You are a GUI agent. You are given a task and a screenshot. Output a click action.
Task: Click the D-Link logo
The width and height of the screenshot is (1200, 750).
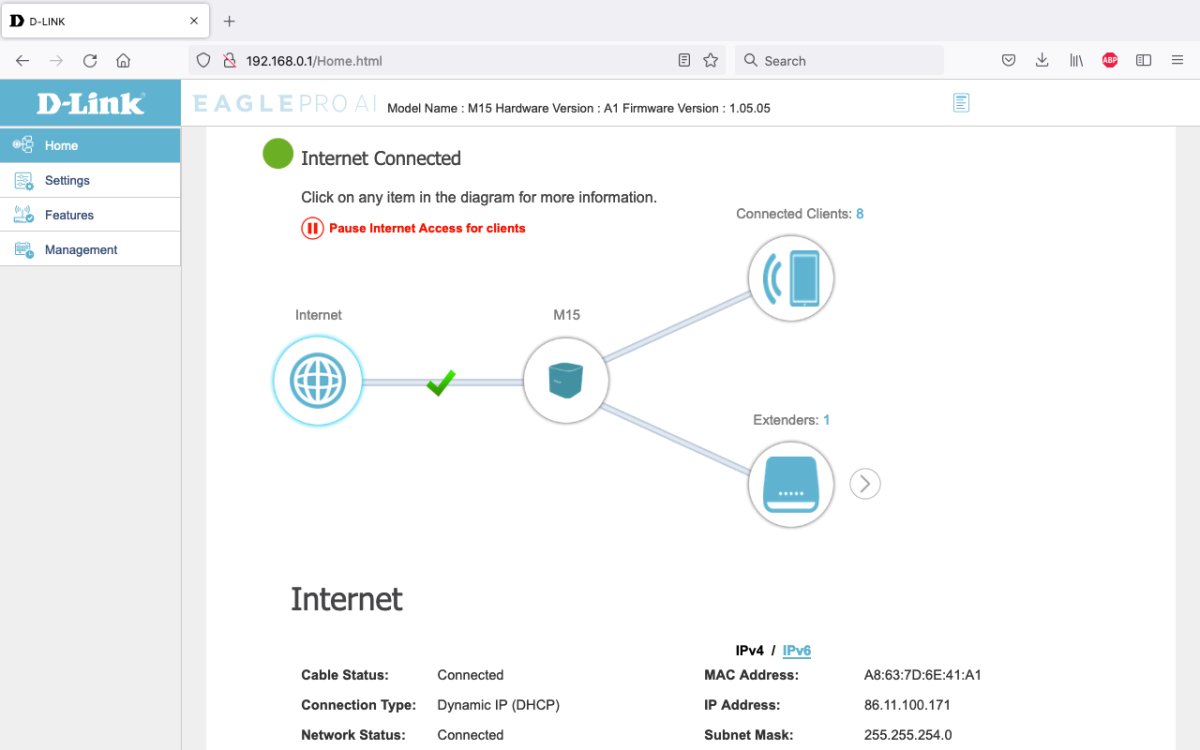click(90, 103)
